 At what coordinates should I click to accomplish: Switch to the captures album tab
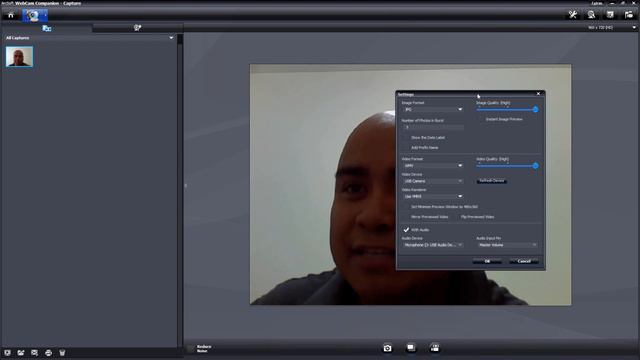(47, 28)
